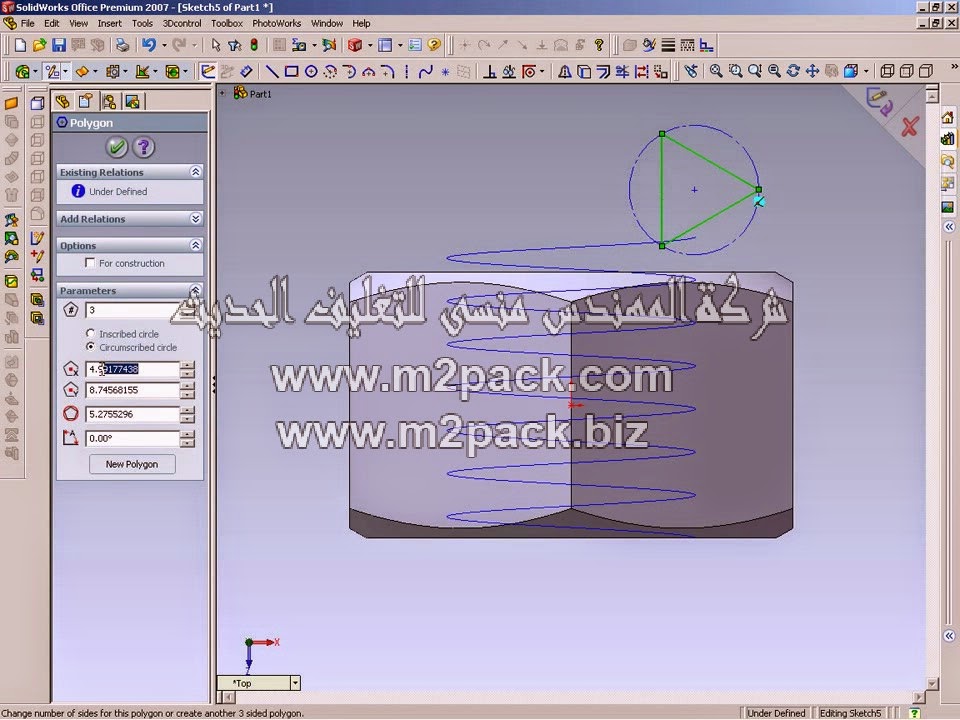Select the Spline sketch tool
Image resolution: width=960 pixels, height=720 pixels.
coord(426,72)
